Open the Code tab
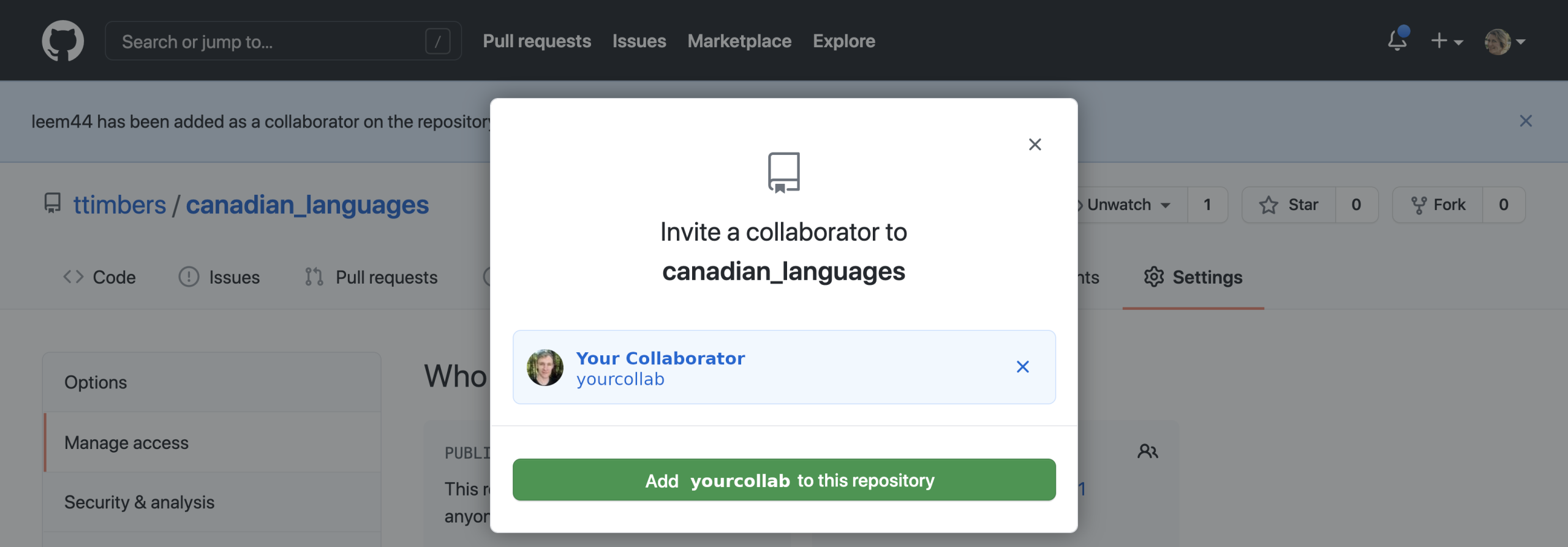 [100, 277]
